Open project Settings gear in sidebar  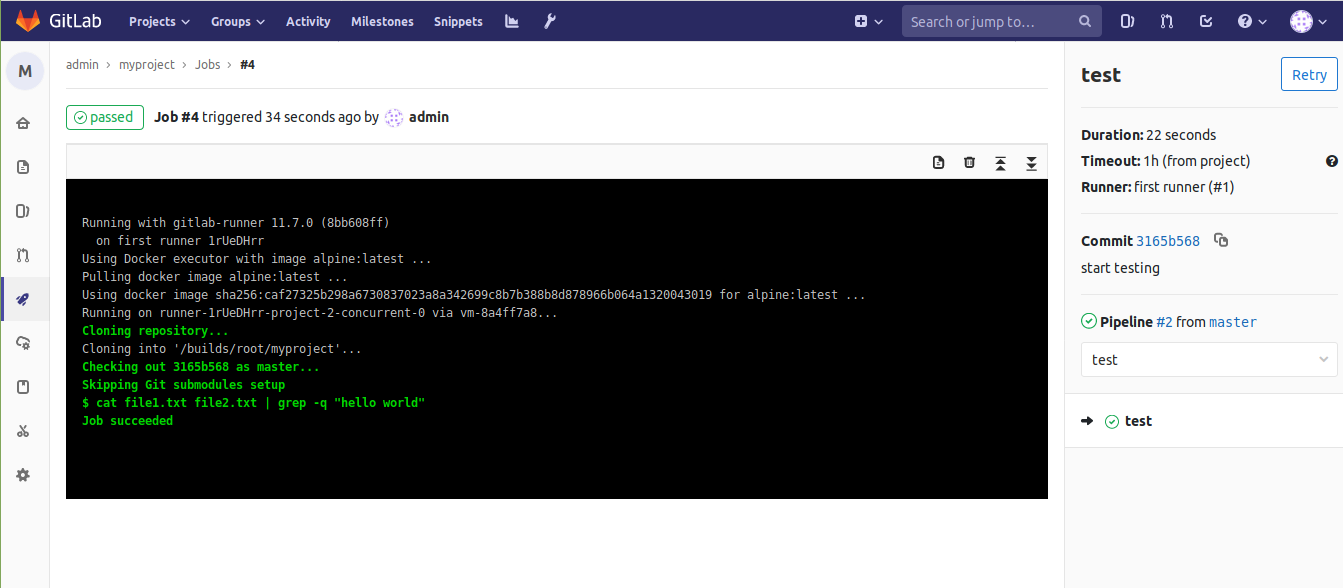coord(23,475)
